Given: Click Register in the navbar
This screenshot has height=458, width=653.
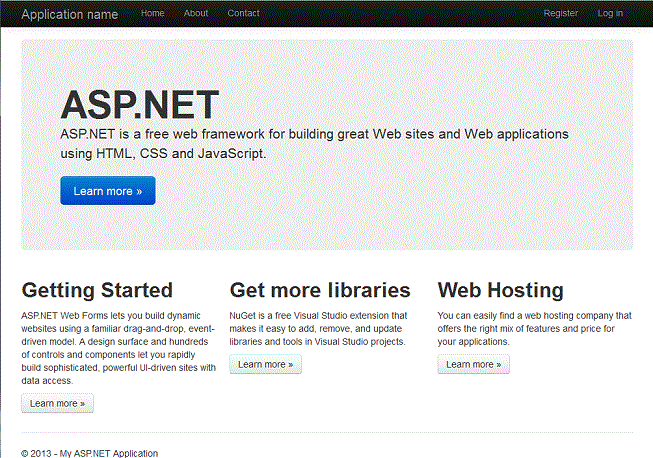Looking at the screenshot, I should [561, 13].
